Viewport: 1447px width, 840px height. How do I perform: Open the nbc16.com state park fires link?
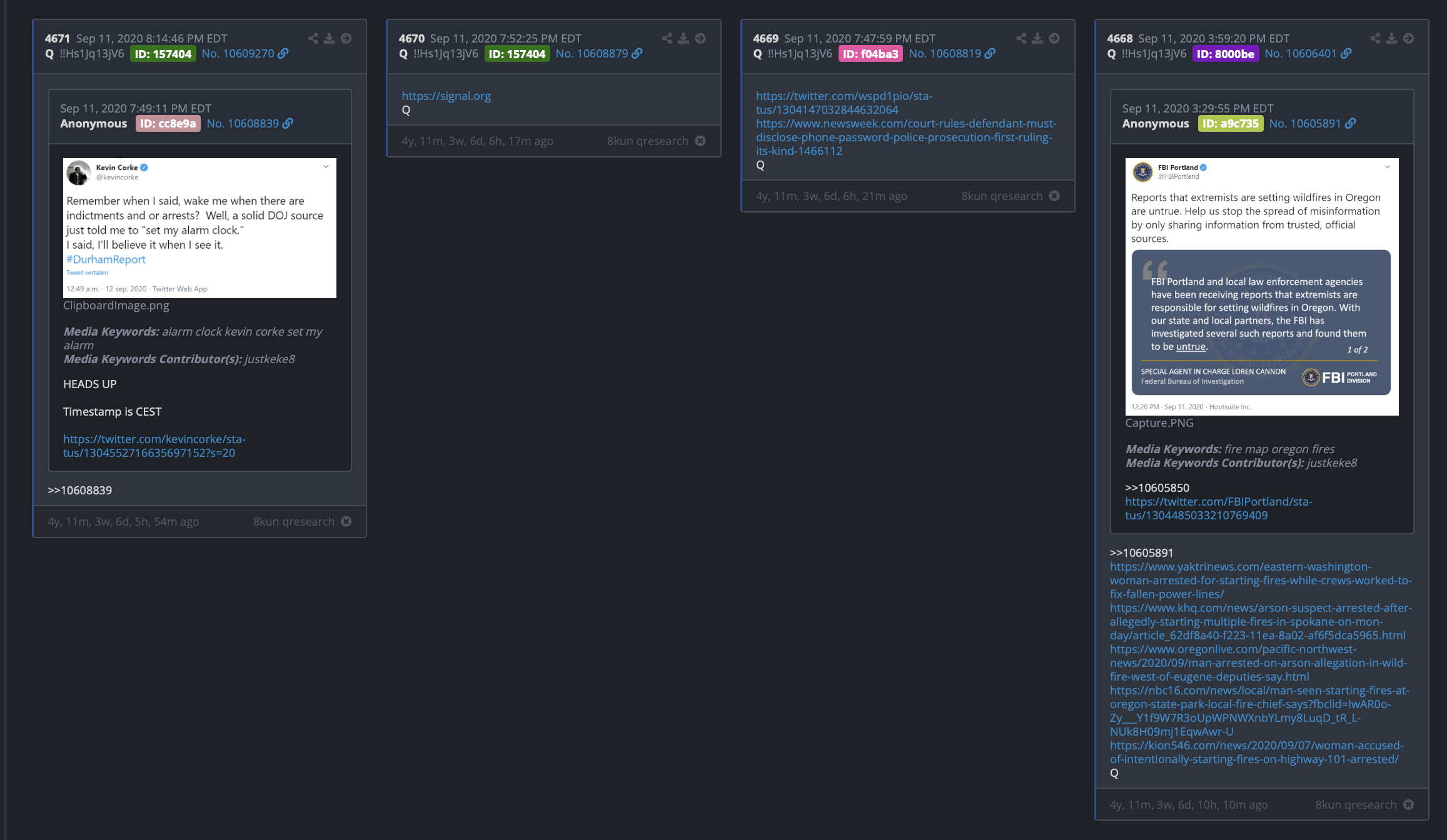(x=1259, y=711)
